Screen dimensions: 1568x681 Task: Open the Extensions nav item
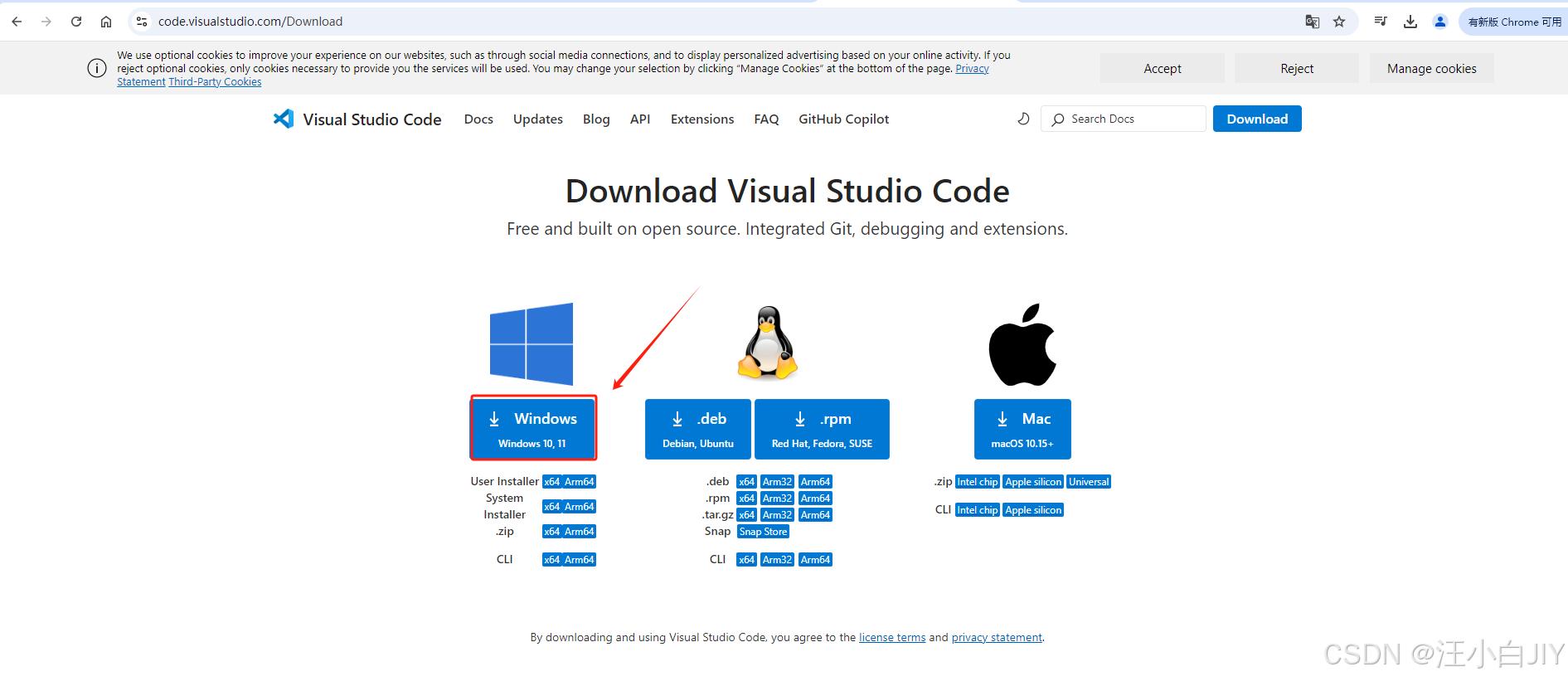point(702,119)
